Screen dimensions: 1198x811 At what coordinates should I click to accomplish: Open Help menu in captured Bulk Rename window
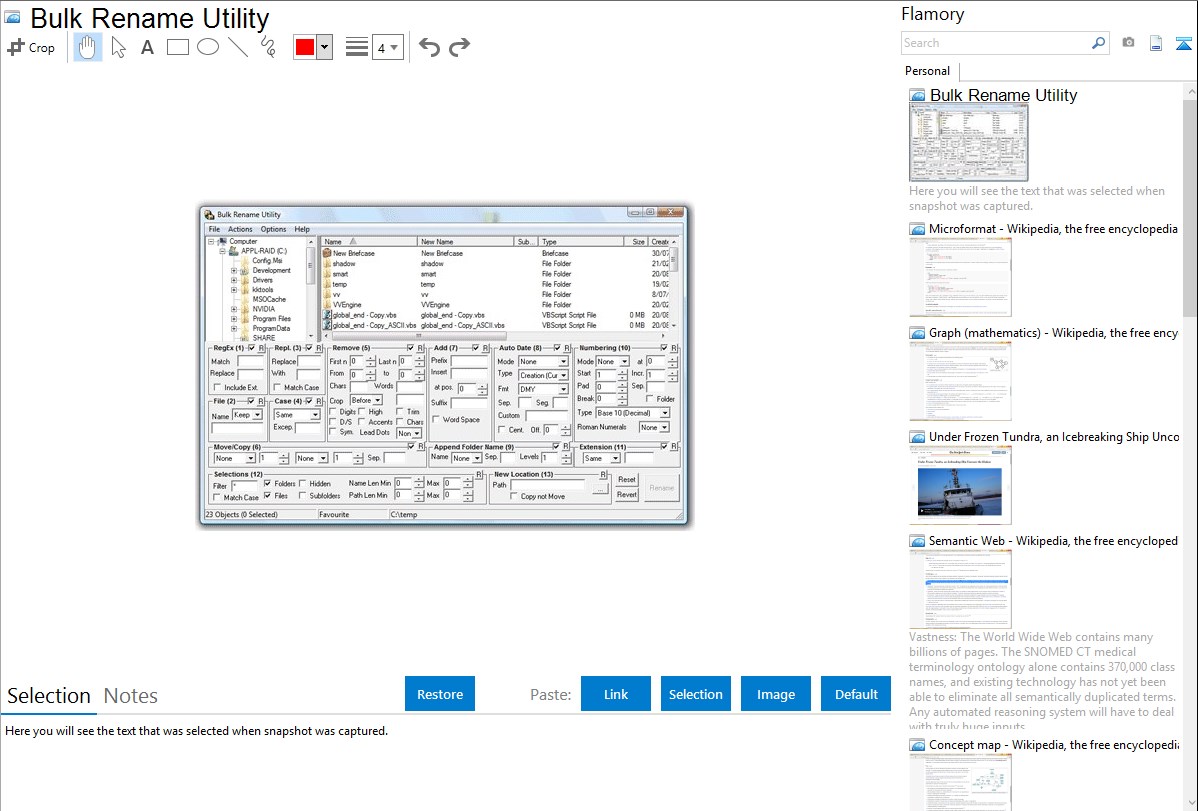pyautogui.click(x=303, y=229)
